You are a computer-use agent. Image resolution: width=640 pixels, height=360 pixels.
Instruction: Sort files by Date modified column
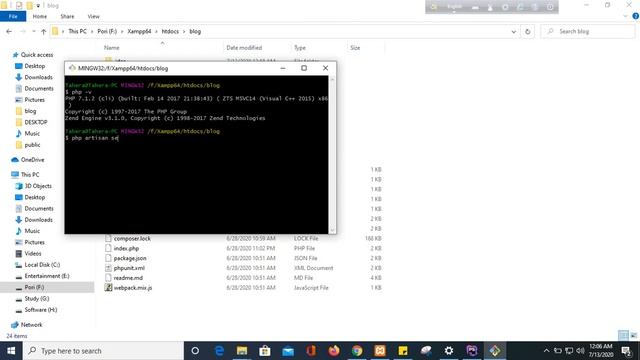click(244, 48)
